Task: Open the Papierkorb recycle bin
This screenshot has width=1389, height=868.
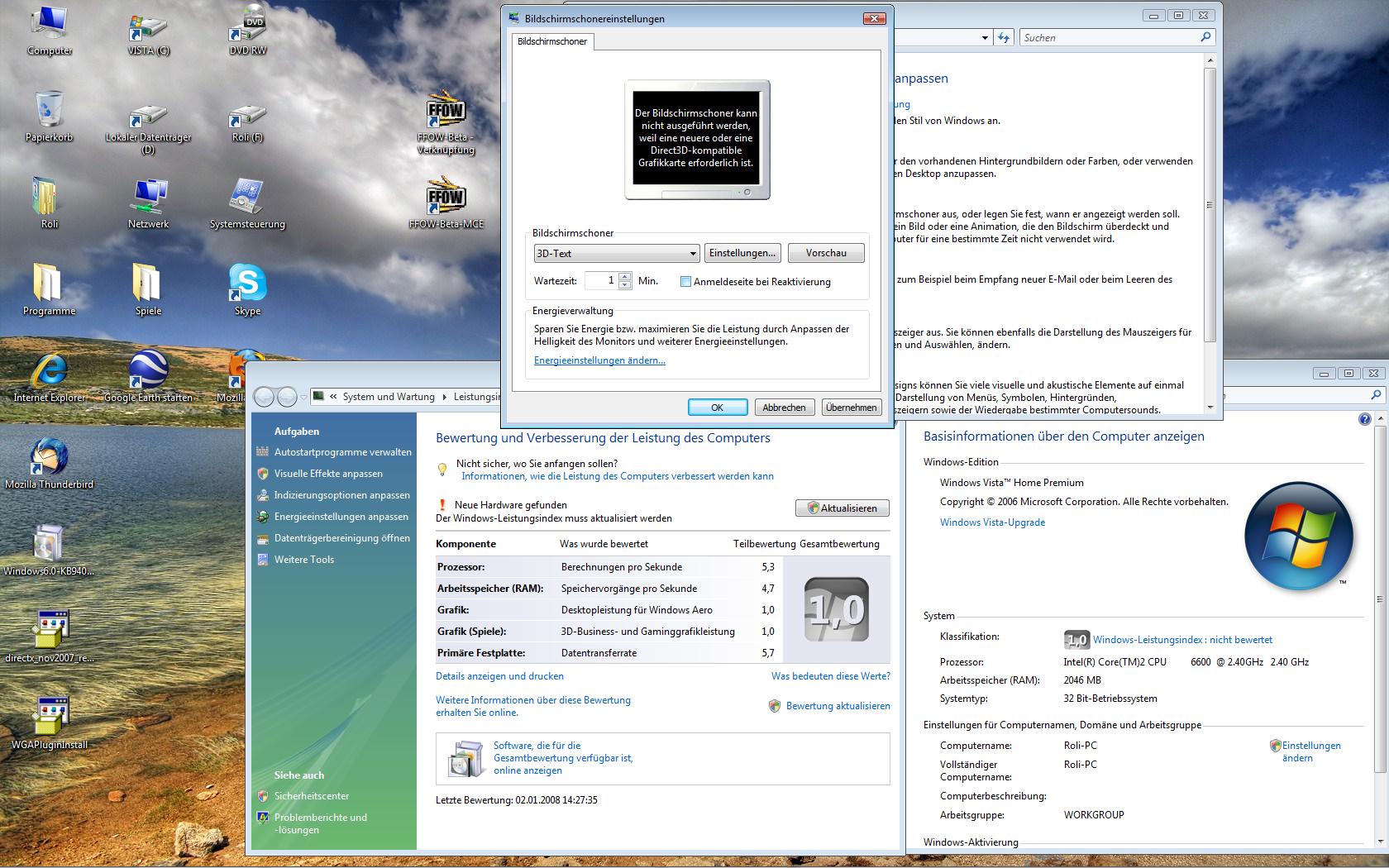Action: click(x=49, y=117)
